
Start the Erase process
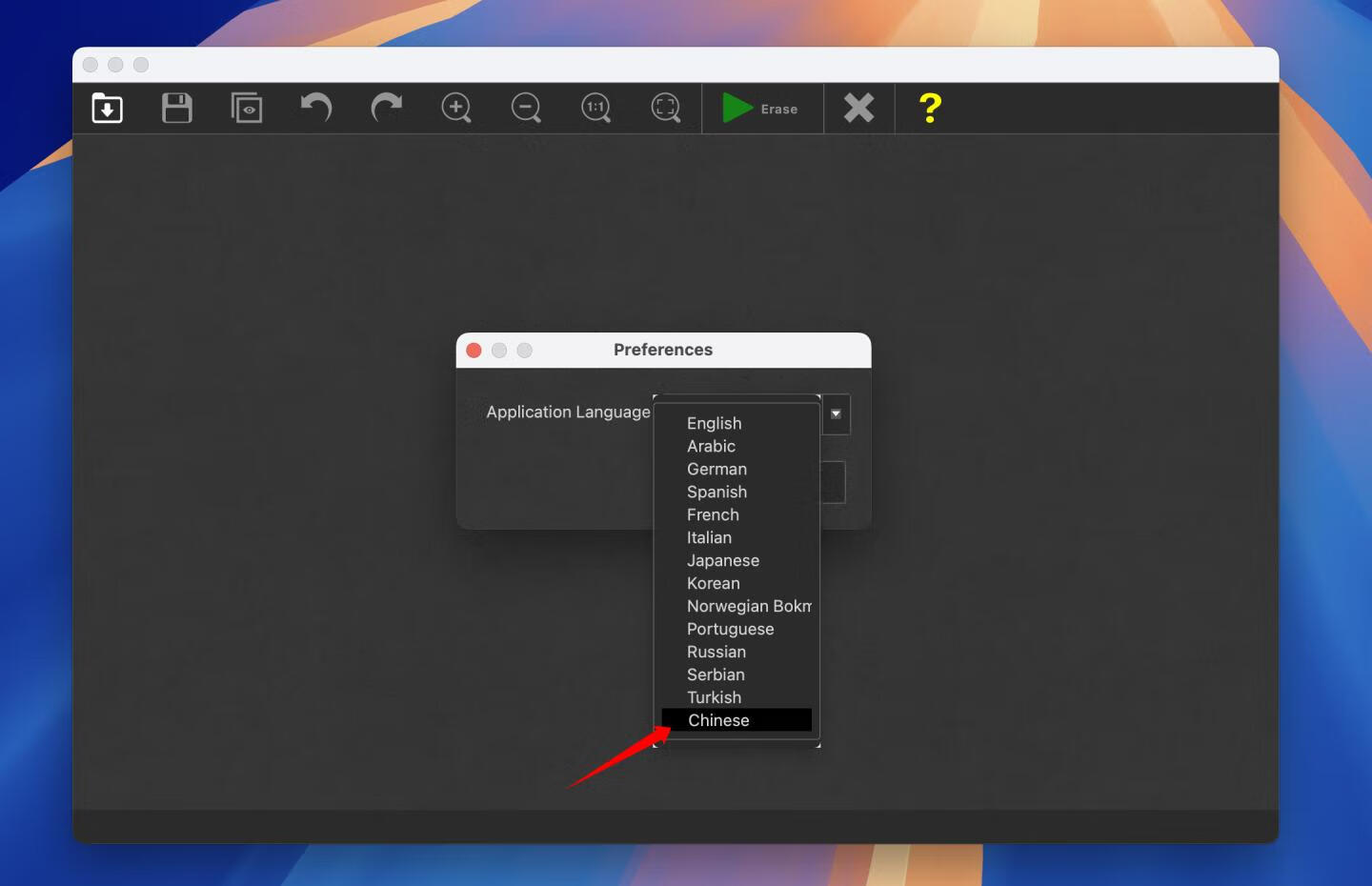pos(760,109)
